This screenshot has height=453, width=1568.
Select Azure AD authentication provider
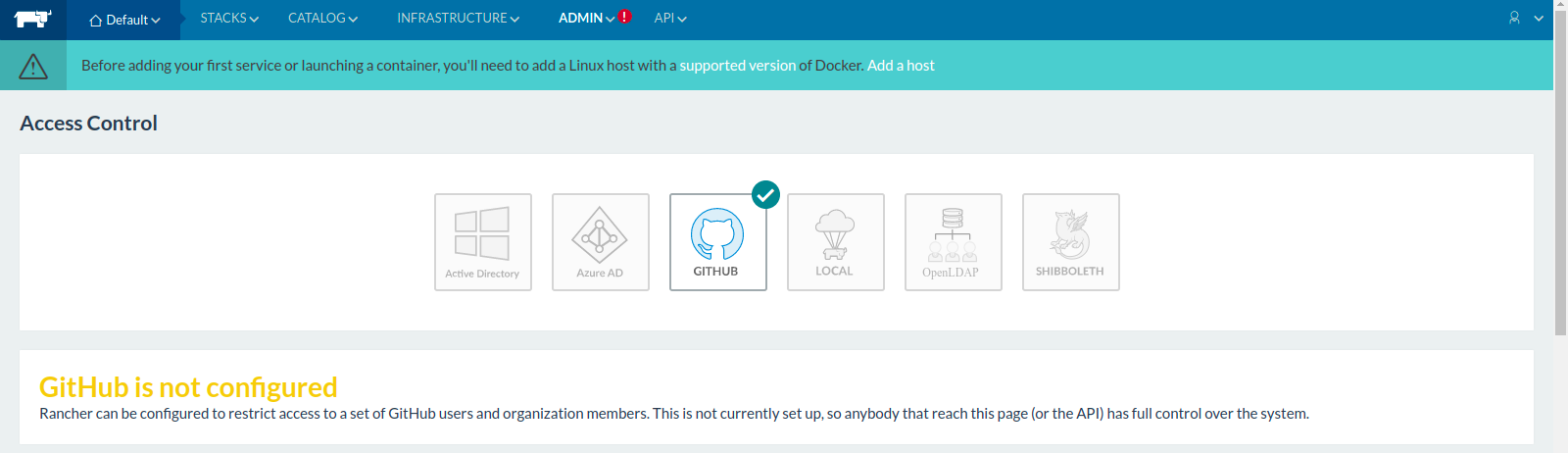(x=601, y=242)
